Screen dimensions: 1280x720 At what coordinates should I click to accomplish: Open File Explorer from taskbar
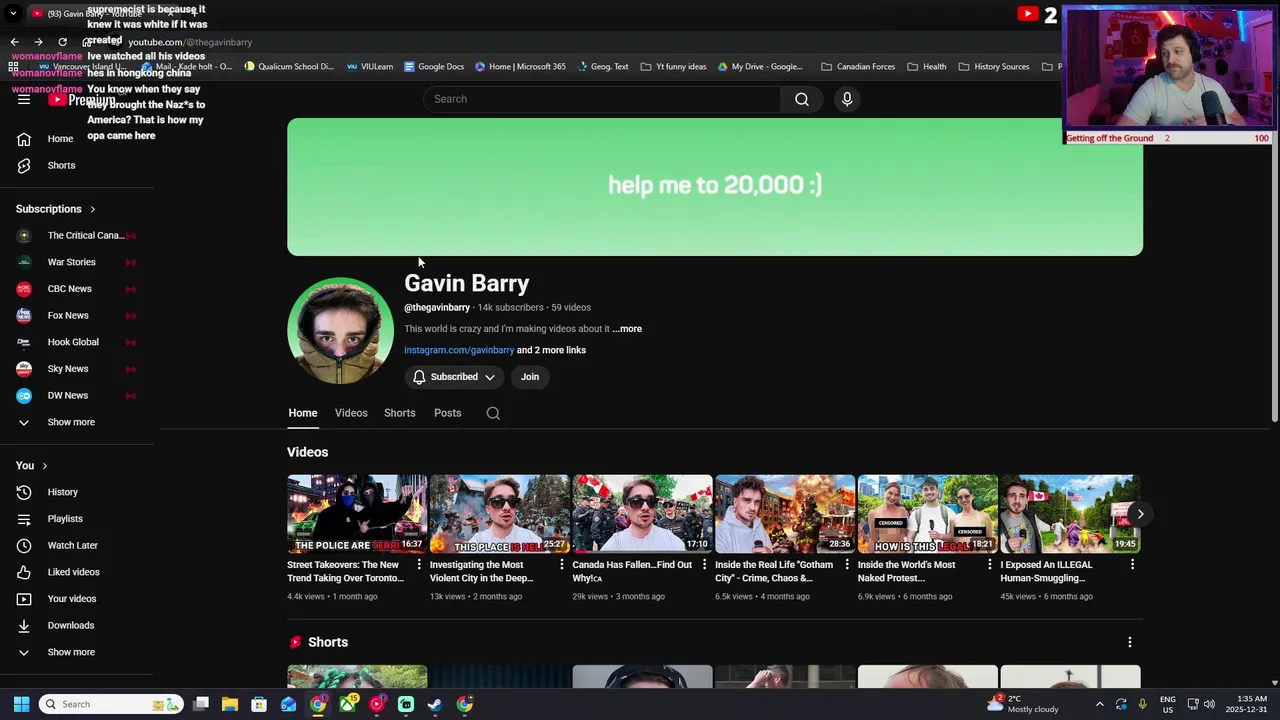point(229,704)
